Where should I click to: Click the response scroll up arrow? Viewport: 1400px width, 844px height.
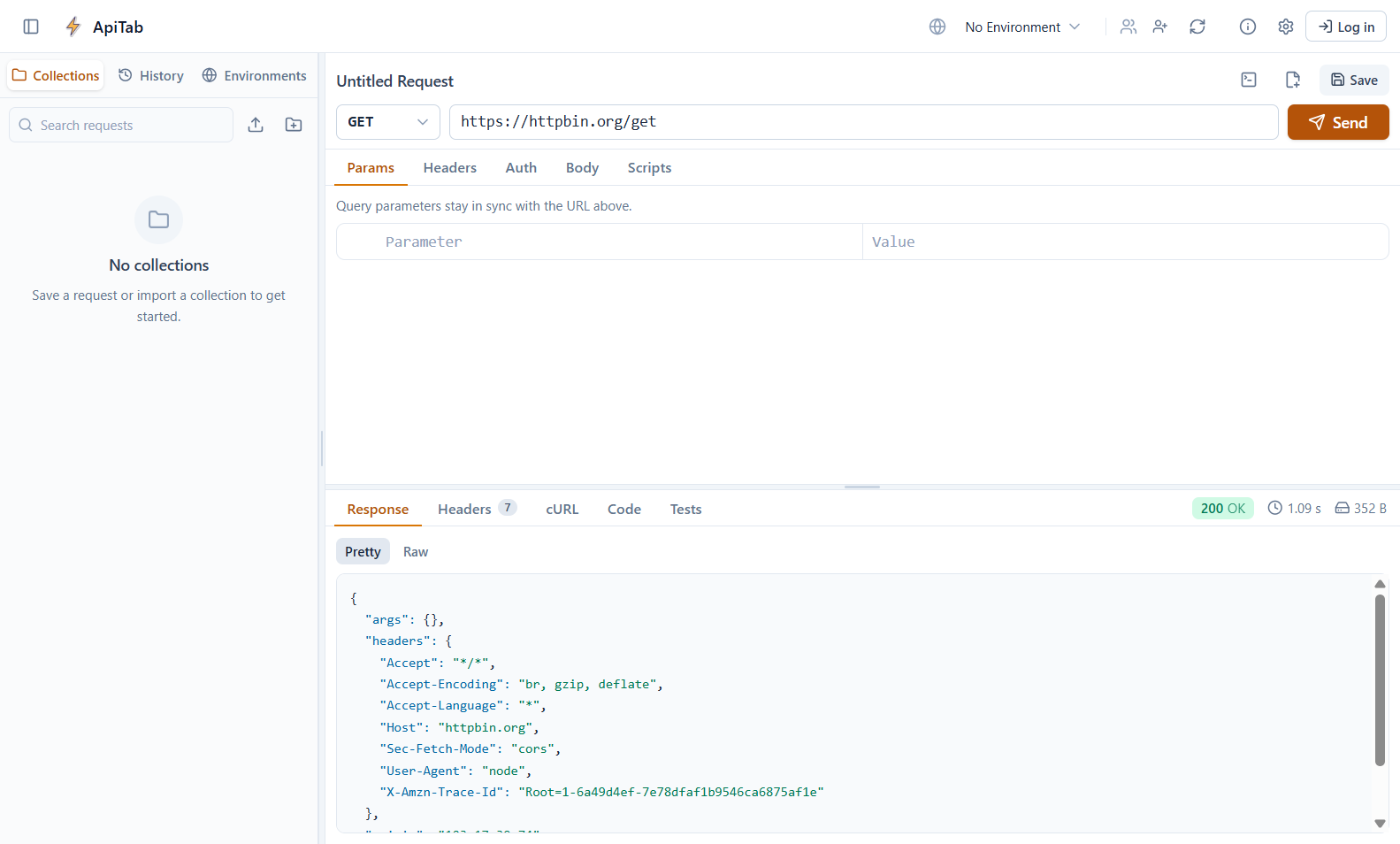[x=1380, y=584]
